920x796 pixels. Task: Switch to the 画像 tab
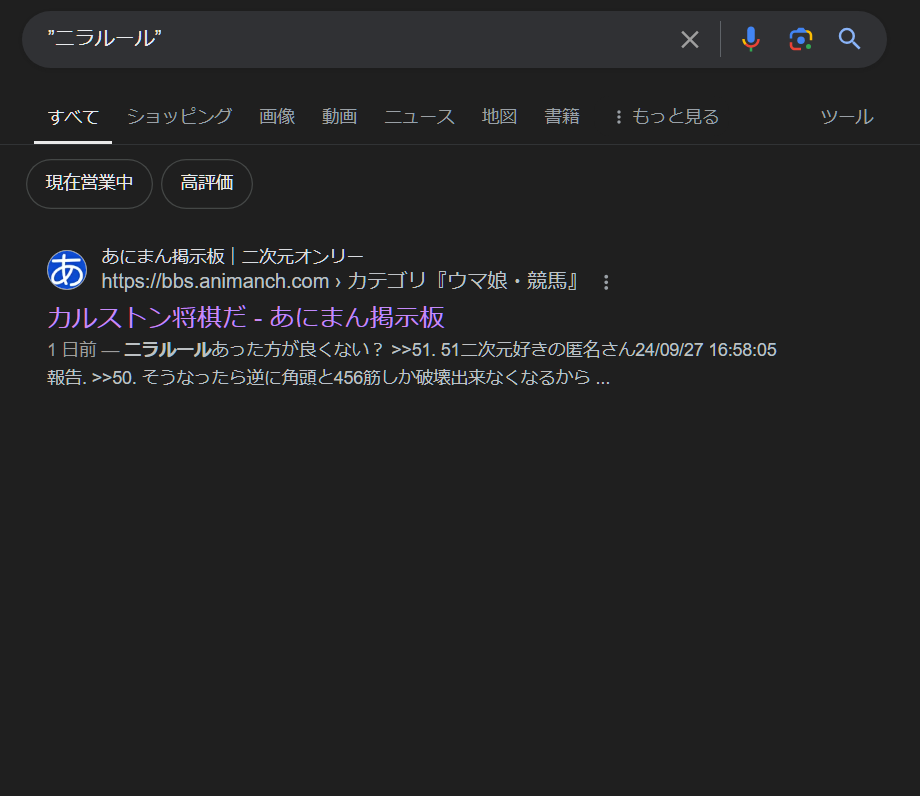[277, 117]
